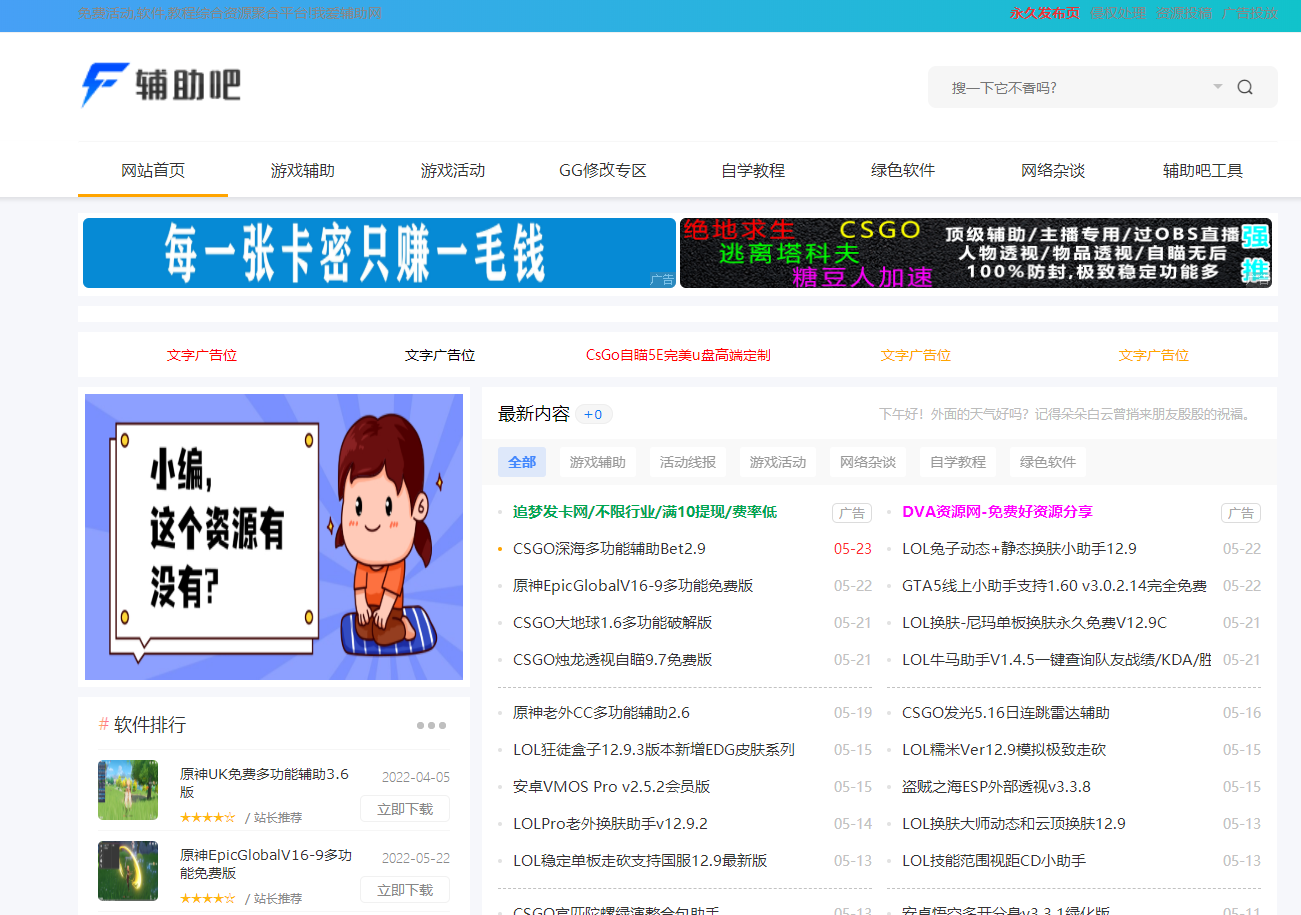This screenshot has width=1301, height=915.
Task: Open the 绿色软件 navigation menu
Action: [903, 170]
